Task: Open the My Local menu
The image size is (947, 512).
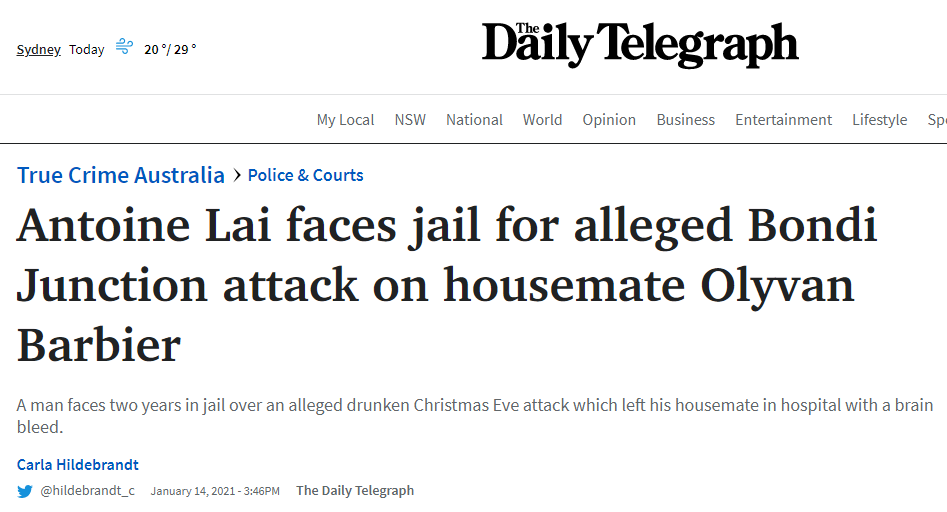Action: click(x=345, y=120)
